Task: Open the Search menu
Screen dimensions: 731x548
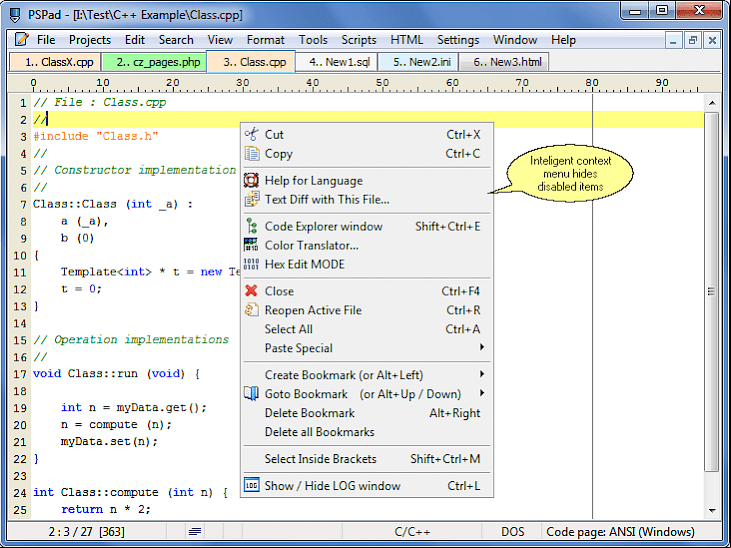Action: coord(176,40)
